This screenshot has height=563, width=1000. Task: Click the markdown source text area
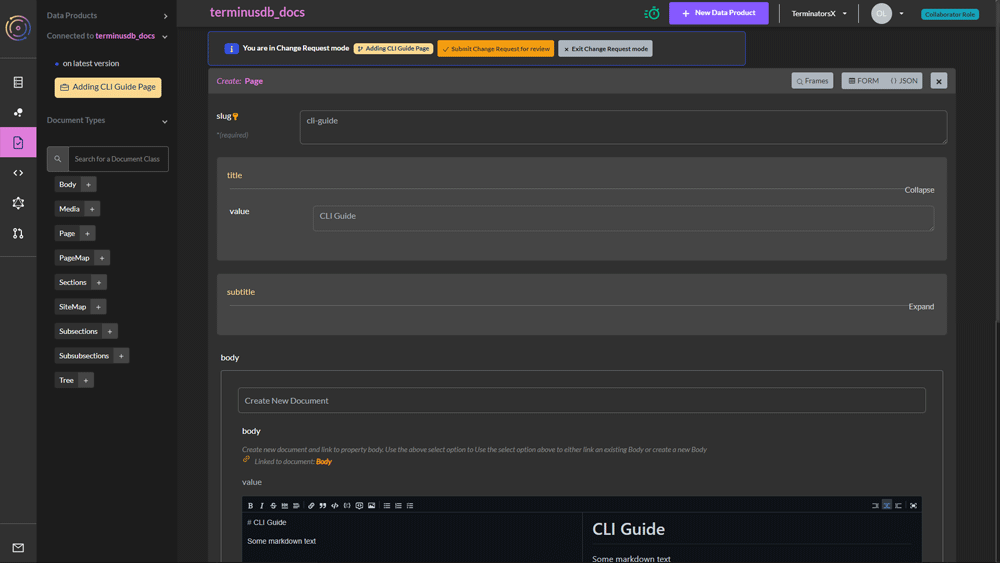tap(412, 537)
